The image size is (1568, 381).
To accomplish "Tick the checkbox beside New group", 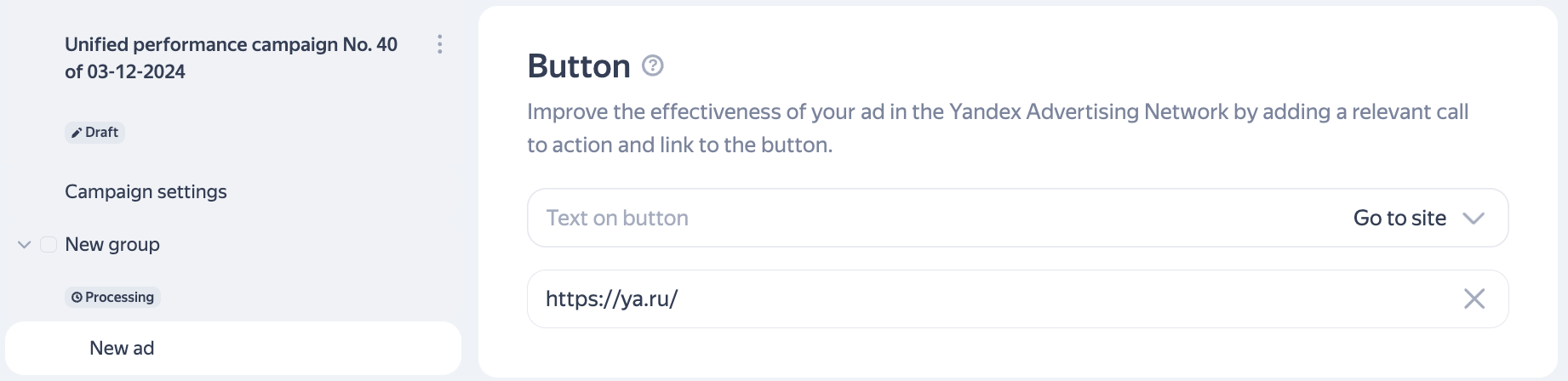I will (x=49, y=245).
